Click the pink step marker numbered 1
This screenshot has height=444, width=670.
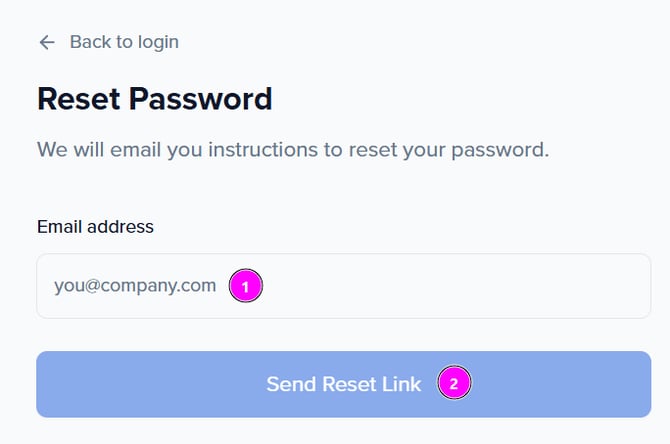[246, 286]
